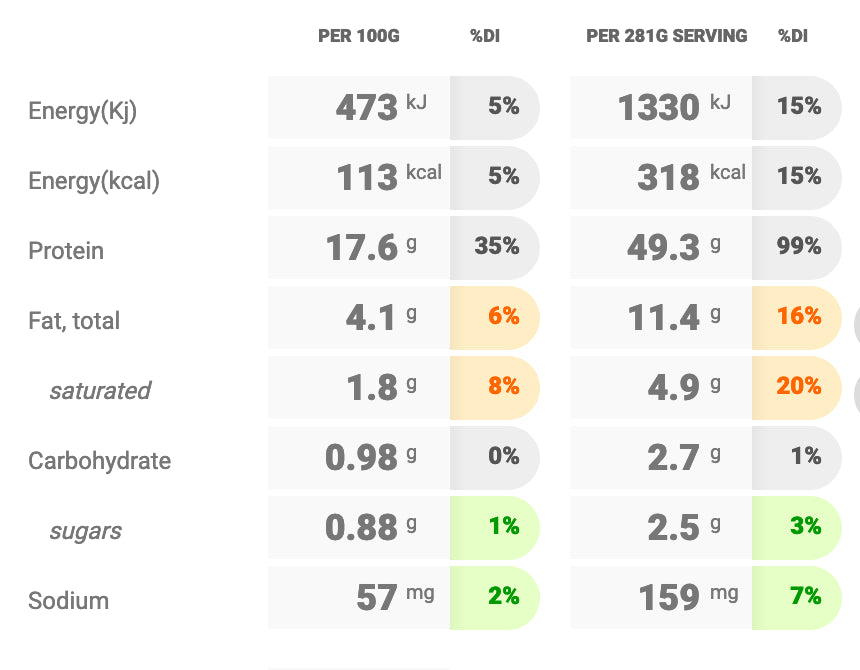860x670 pixels.
Task: Select the Energy(kcal) row label
Action: (x=94, y=181)
